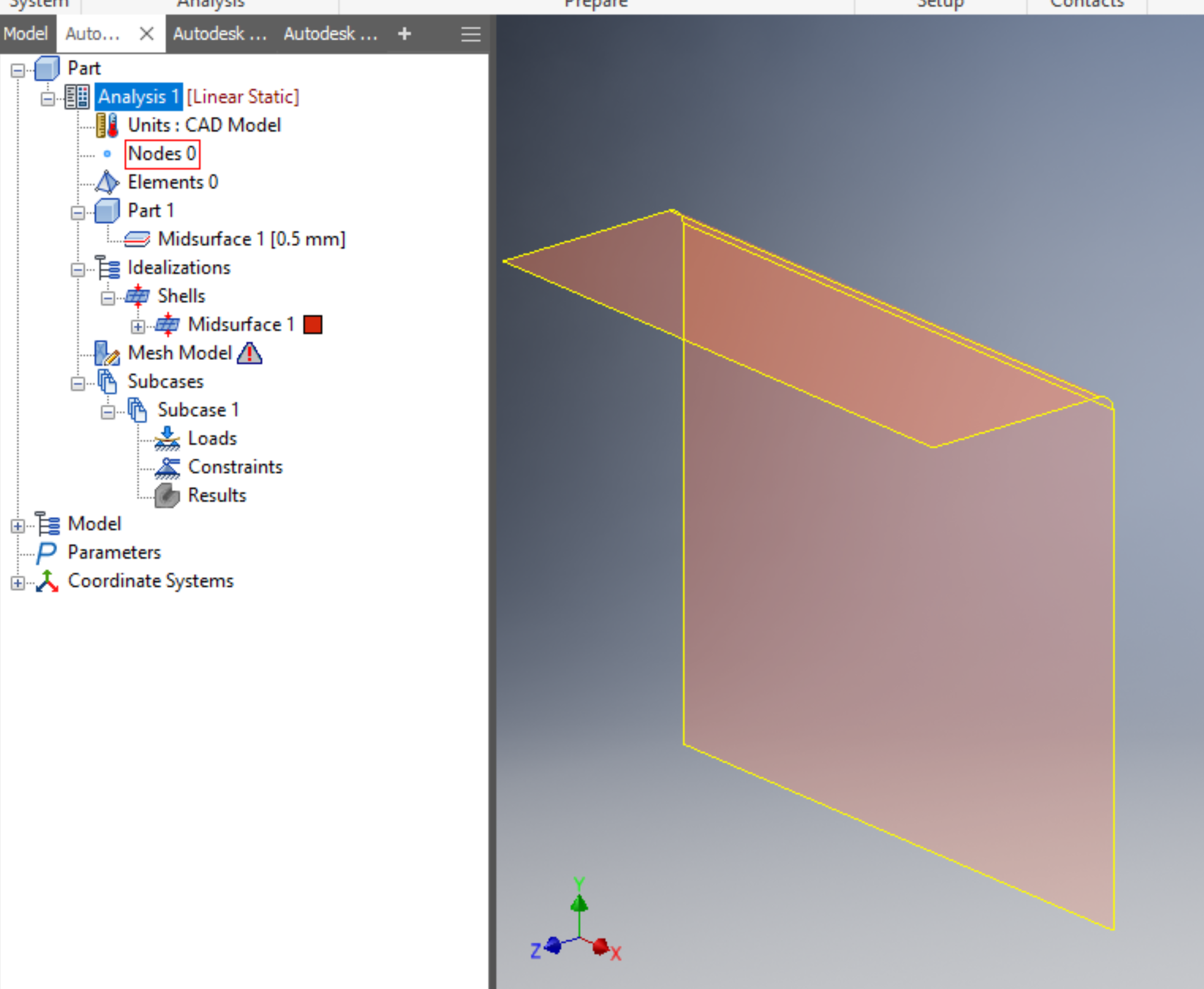Select Analysis 1 Linear Static entry
1204x989 pixels.
click(x=138, y=96)
